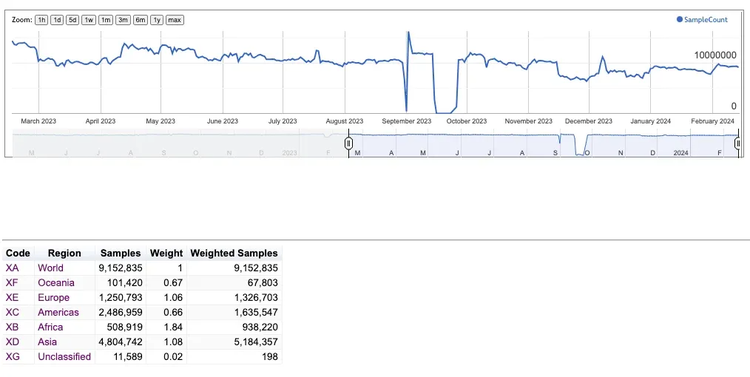The image size is (750, 377).
Task: Select 3m zoom range
Action: click(x=123, y=20)
